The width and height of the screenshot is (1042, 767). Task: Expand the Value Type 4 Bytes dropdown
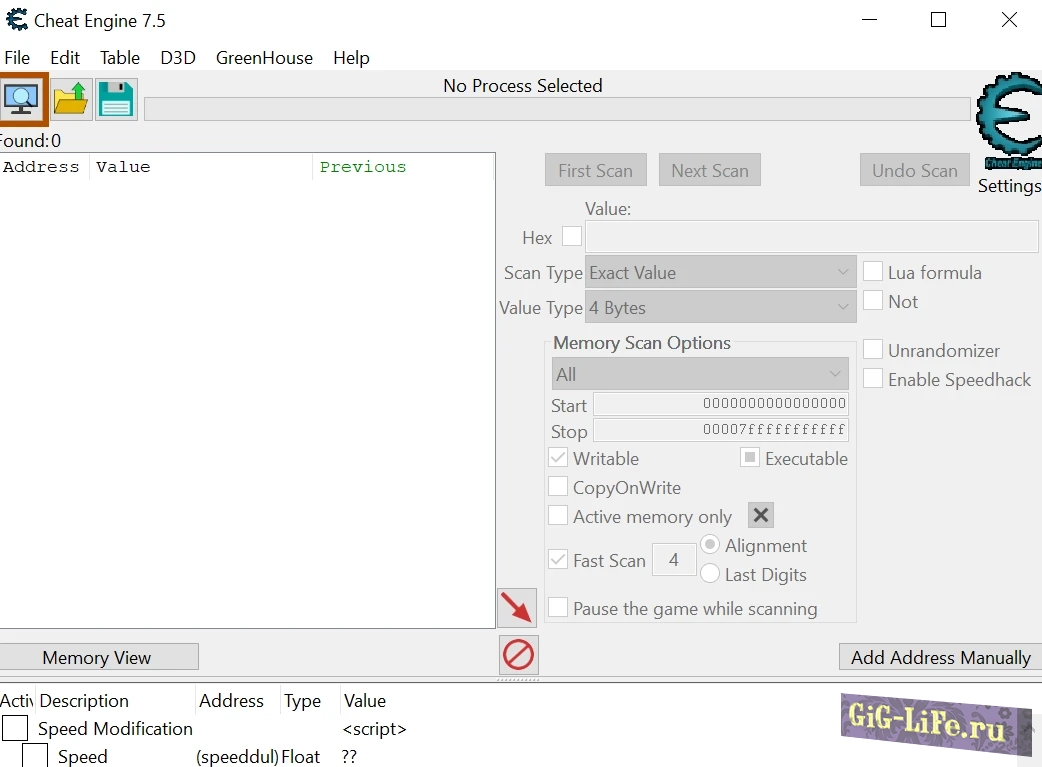(x=720, y=308)
